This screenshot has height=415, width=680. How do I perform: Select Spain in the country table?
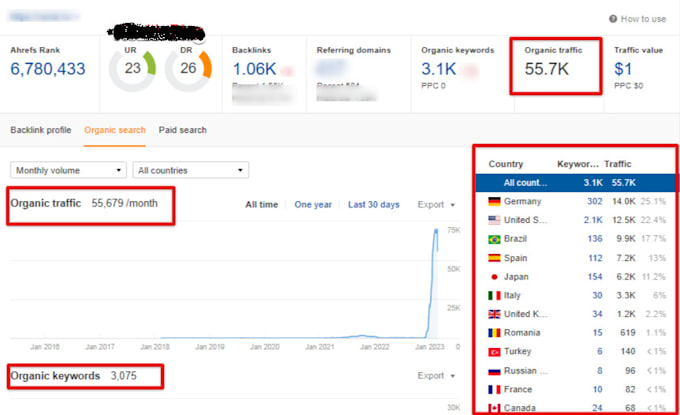coord(515,258)
